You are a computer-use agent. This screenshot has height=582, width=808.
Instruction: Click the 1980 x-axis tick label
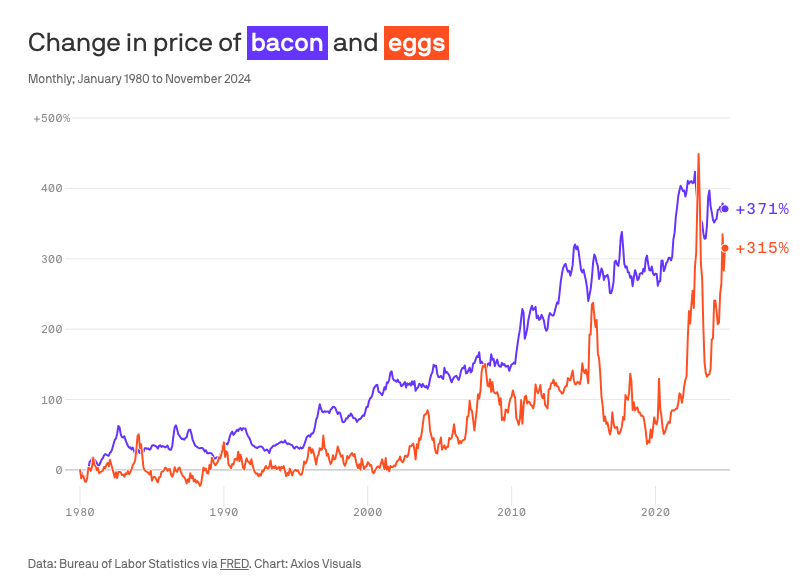pos(80,512)
